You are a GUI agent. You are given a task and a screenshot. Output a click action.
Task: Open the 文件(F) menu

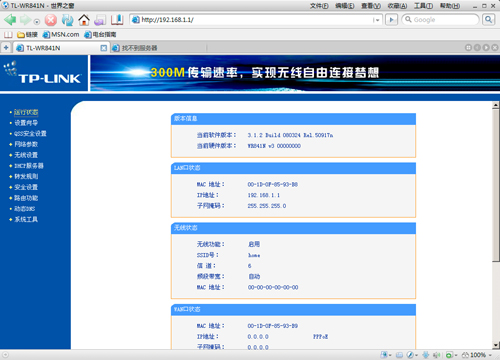[319, 6]
